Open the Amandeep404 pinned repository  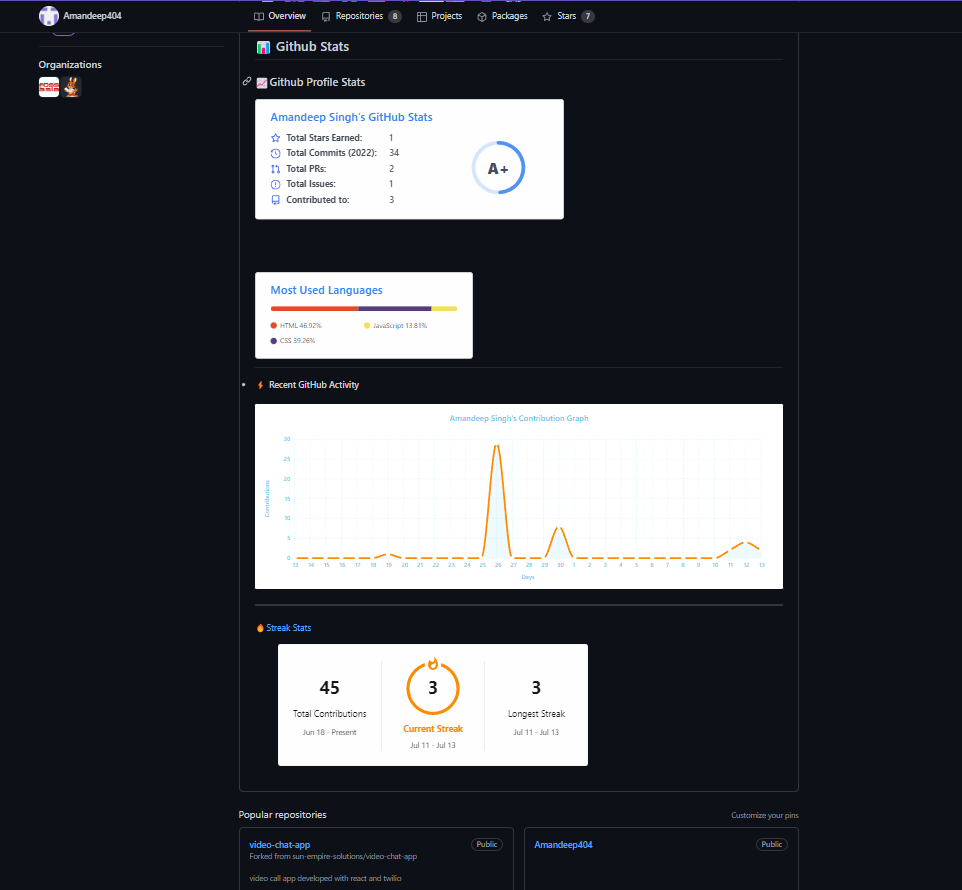tap(563, 845)
